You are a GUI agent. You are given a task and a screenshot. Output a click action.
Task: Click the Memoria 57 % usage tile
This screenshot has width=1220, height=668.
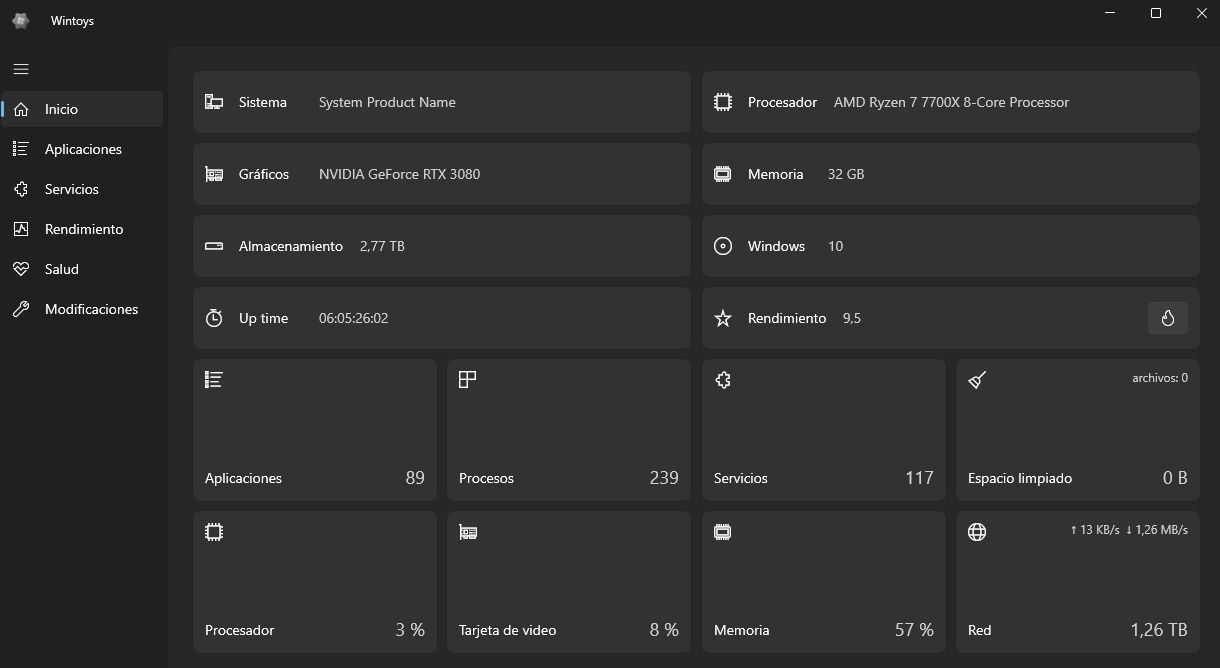click(x=824, y=582)
